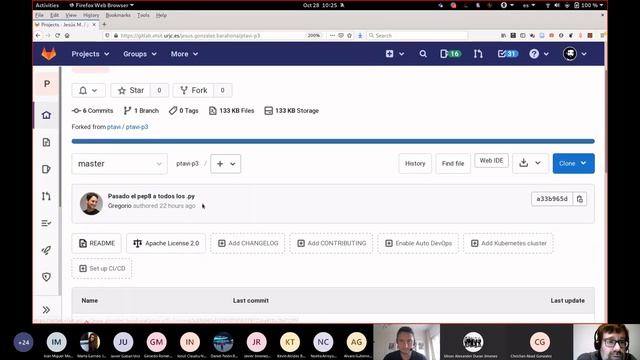Screen dimensions: 640x360
Task: Open CI/CD rocket icon in sidebar
Action: tap(46, 250)
